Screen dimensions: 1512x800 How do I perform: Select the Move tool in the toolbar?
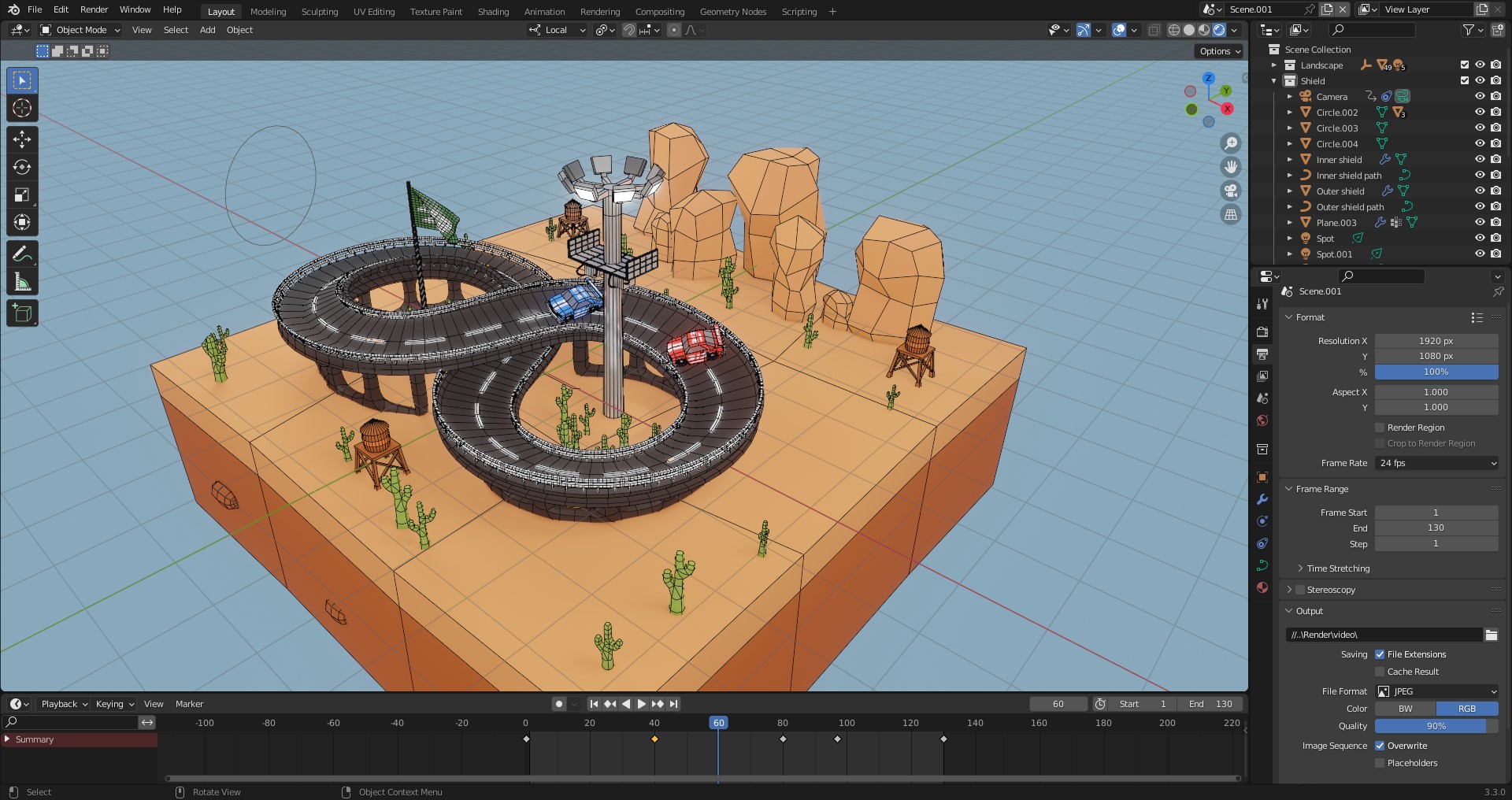click(x=22, y=139)
